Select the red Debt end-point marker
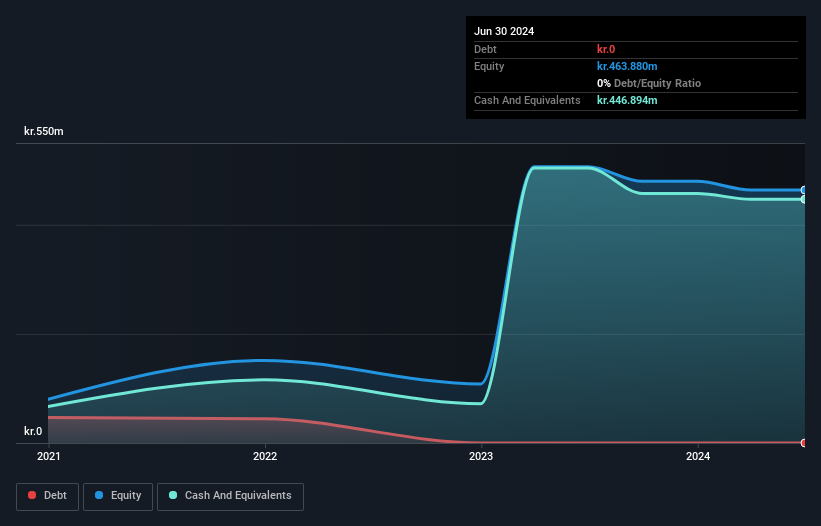The height and width of the screenshot is (526, 821). click(804, 443)
